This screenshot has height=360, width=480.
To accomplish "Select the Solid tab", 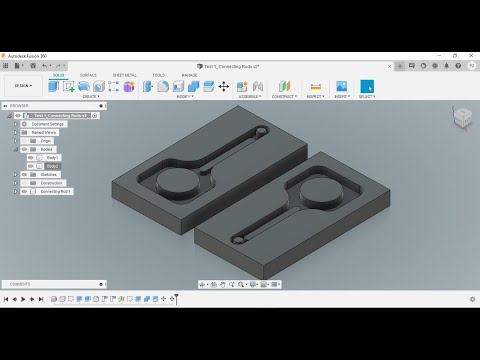I will [58, 75].
